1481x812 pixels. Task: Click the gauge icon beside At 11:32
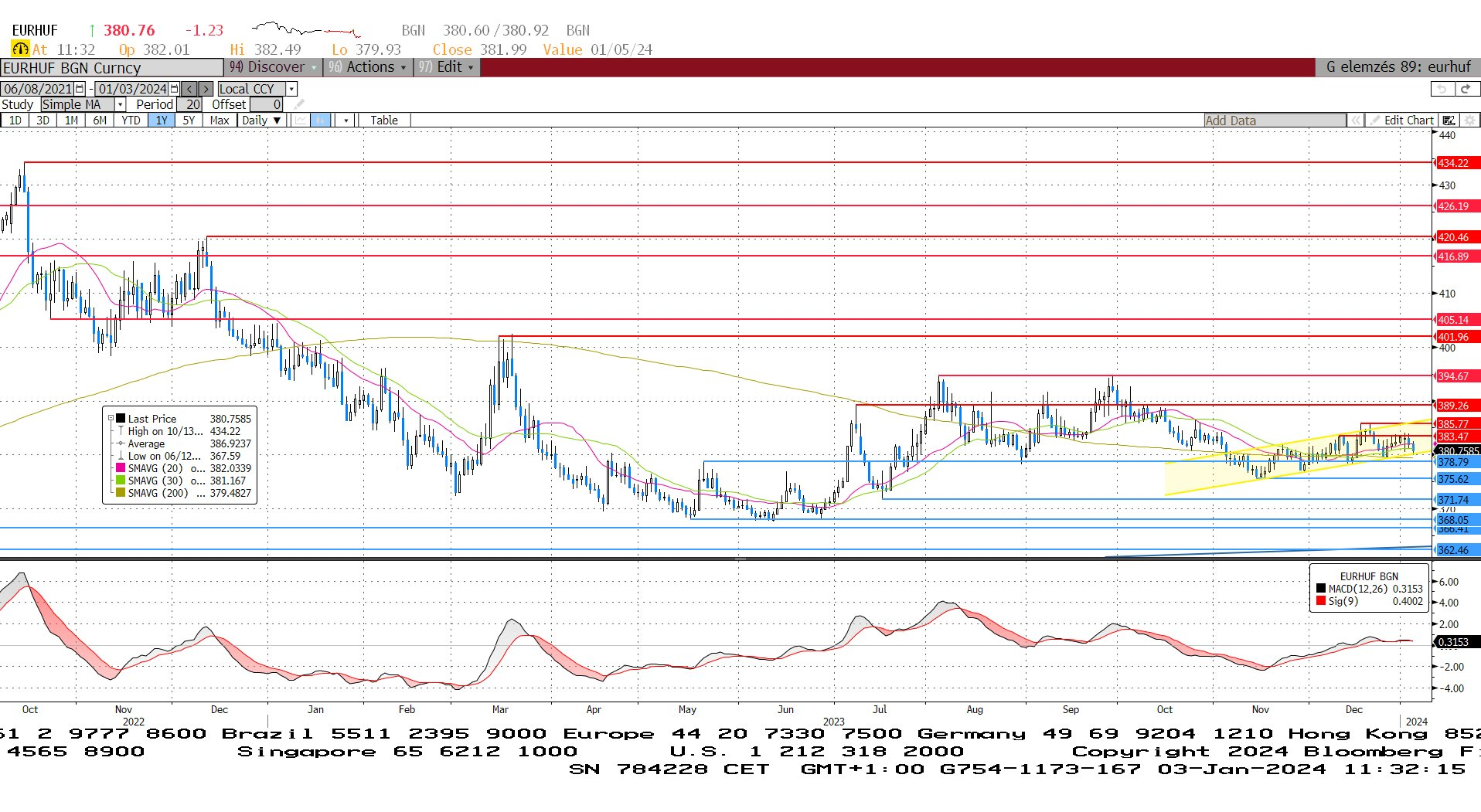click(x=20, y=49)
